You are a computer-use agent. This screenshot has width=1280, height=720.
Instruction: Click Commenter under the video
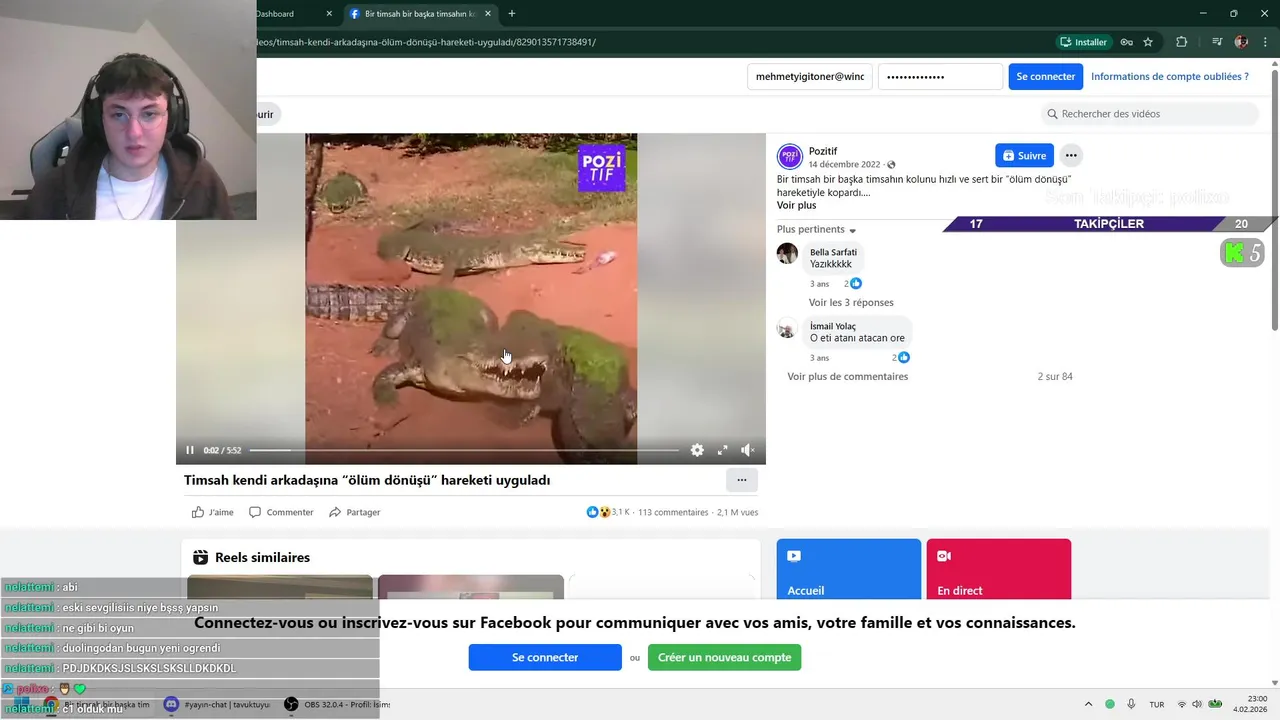pyautogui.click(x=281, y=512)
